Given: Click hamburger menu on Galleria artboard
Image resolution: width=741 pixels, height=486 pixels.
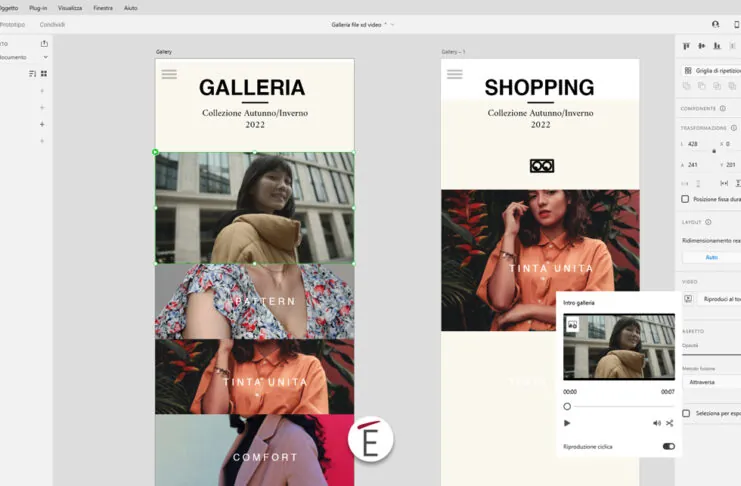Looking at the screenshot, I should pyautogui.click(x=169, y=74).
